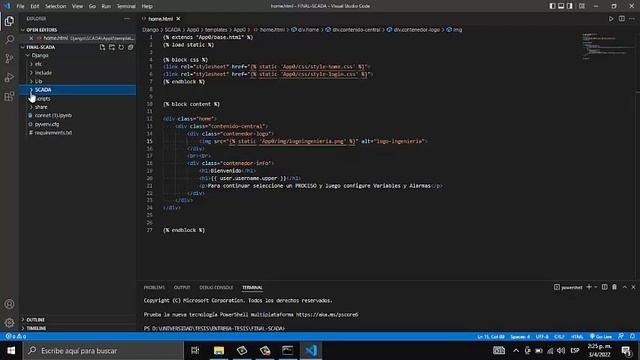Open File Explorer from Windows taskbar
The width and height of the screenshot is (640, 360).
click(x=219, y=351)
